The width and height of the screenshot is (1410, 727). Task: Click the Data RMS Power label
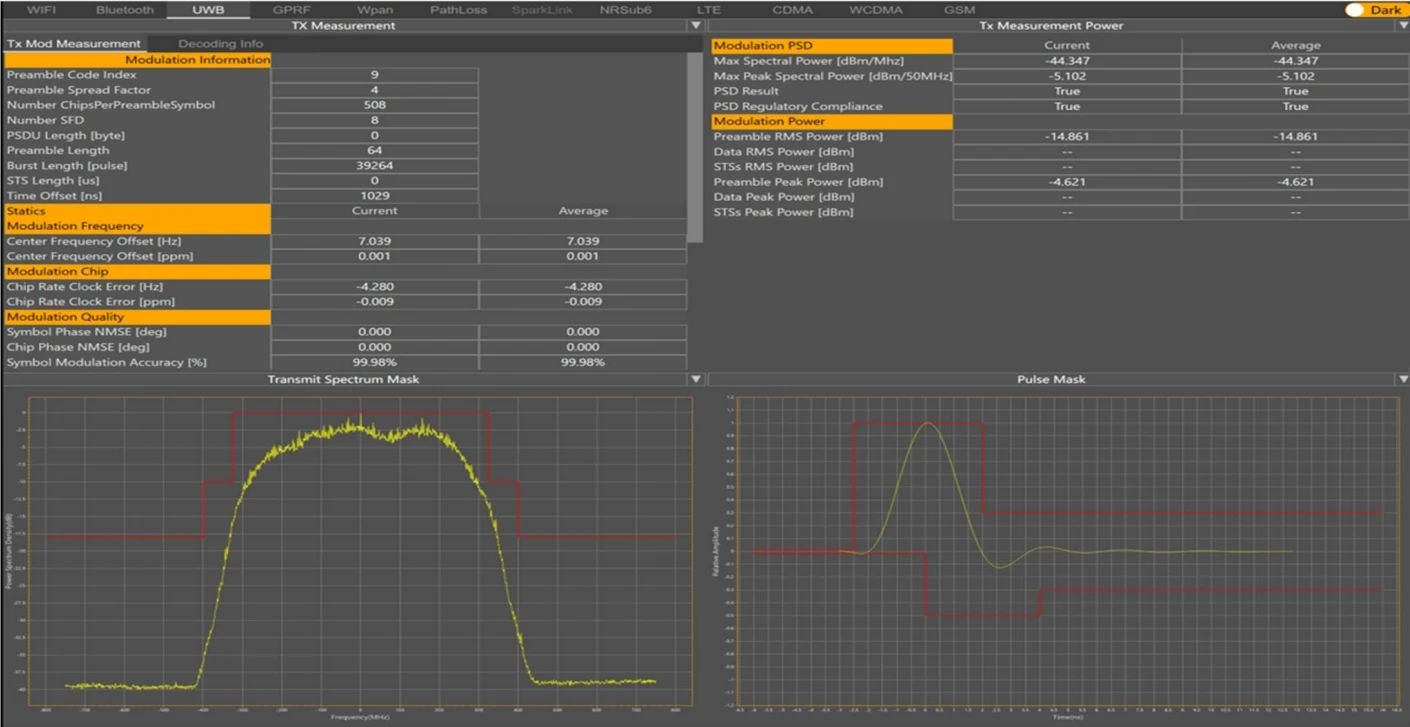pos(784,152)
